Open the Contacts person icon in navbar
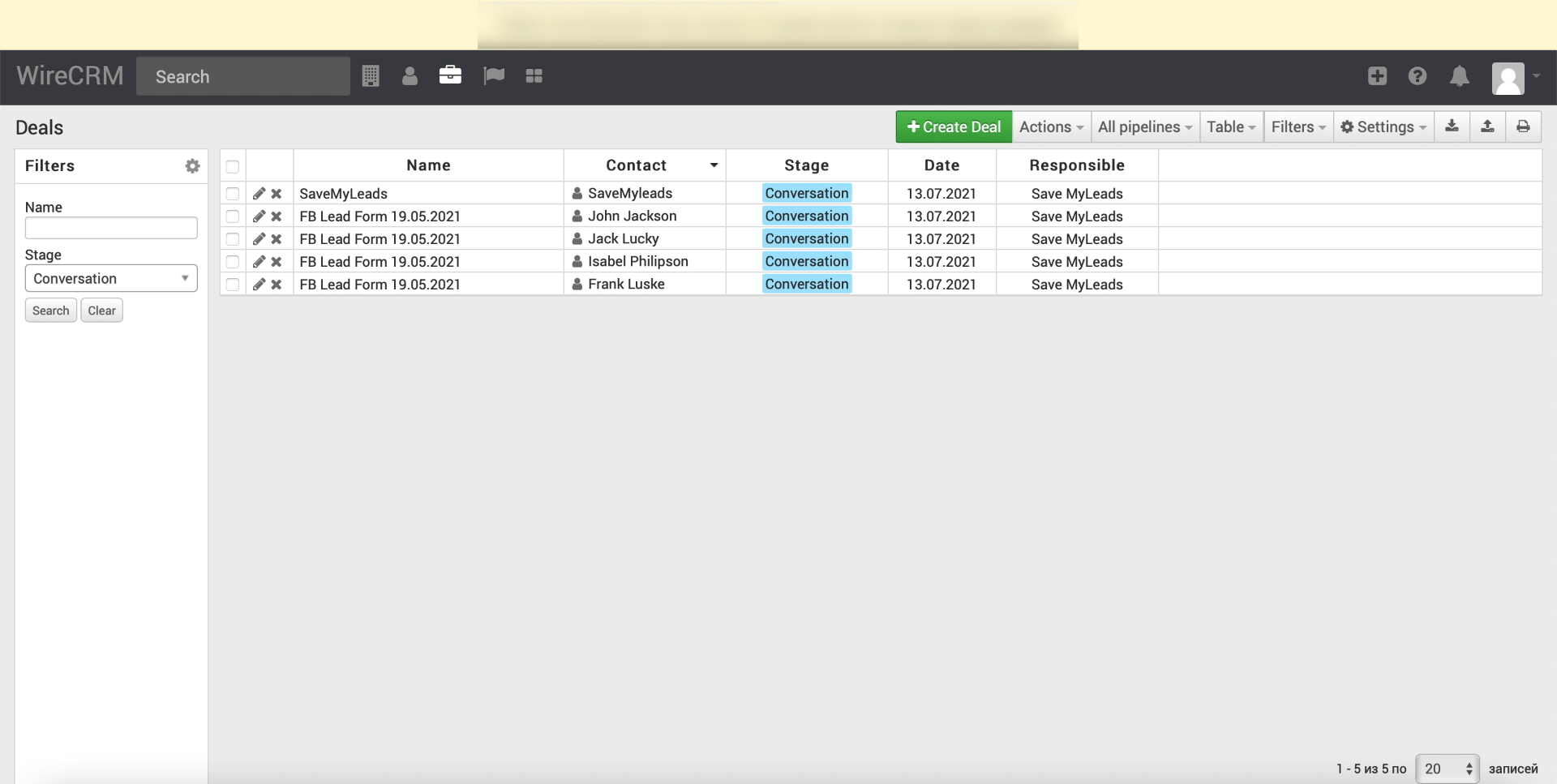 (x=410, y=76)
